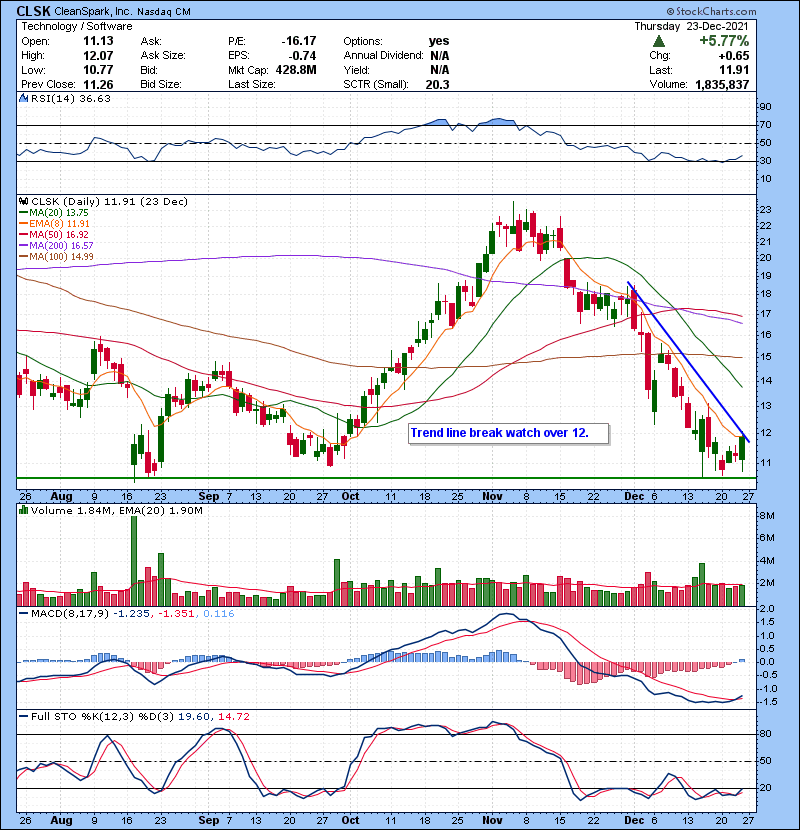
Task: Select the Open value 11.13
Action: click(x=98, y=41)
